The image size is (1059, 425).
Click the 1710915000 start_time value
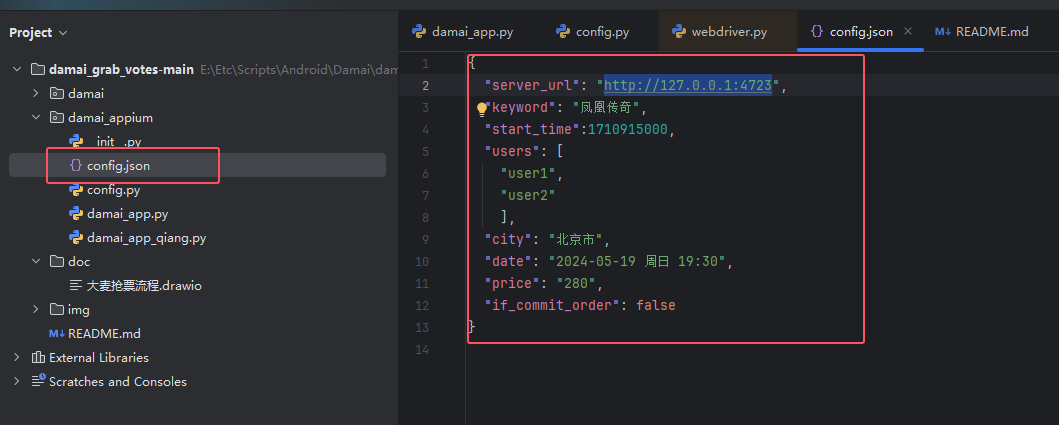pos(627,129)
